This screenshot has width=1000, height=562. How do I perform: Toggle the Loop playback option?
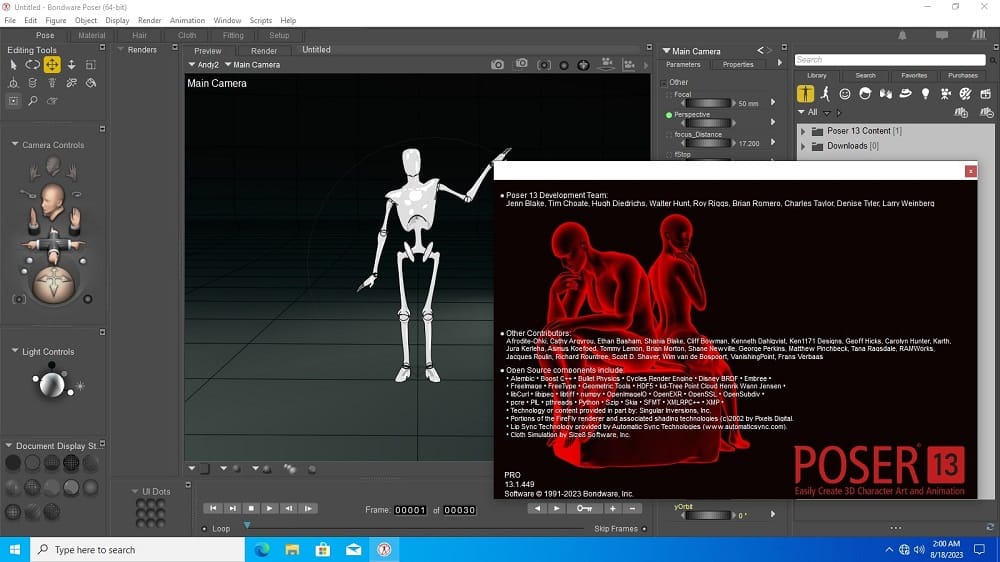[205, 529]
